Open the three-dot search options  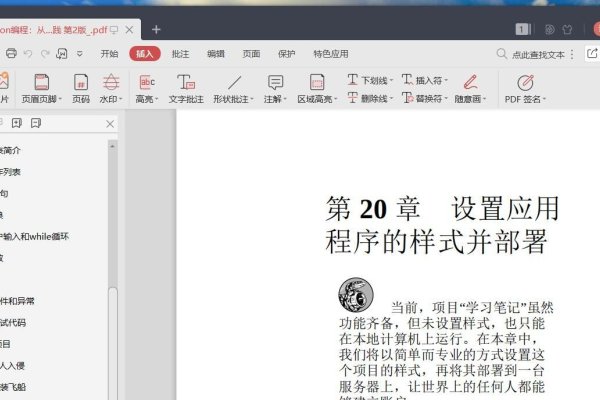tap(572, 54)
